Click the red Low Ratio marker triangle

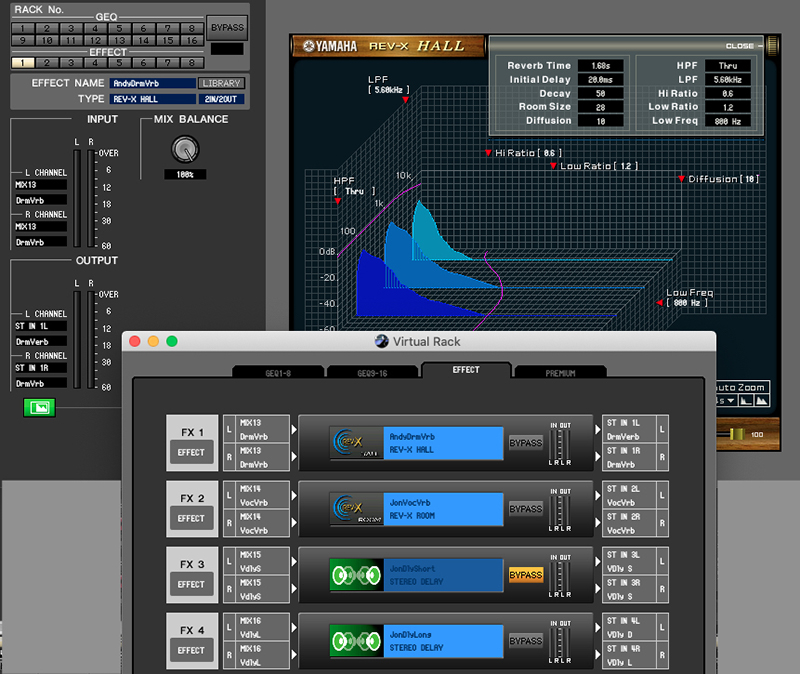(553, 166)
